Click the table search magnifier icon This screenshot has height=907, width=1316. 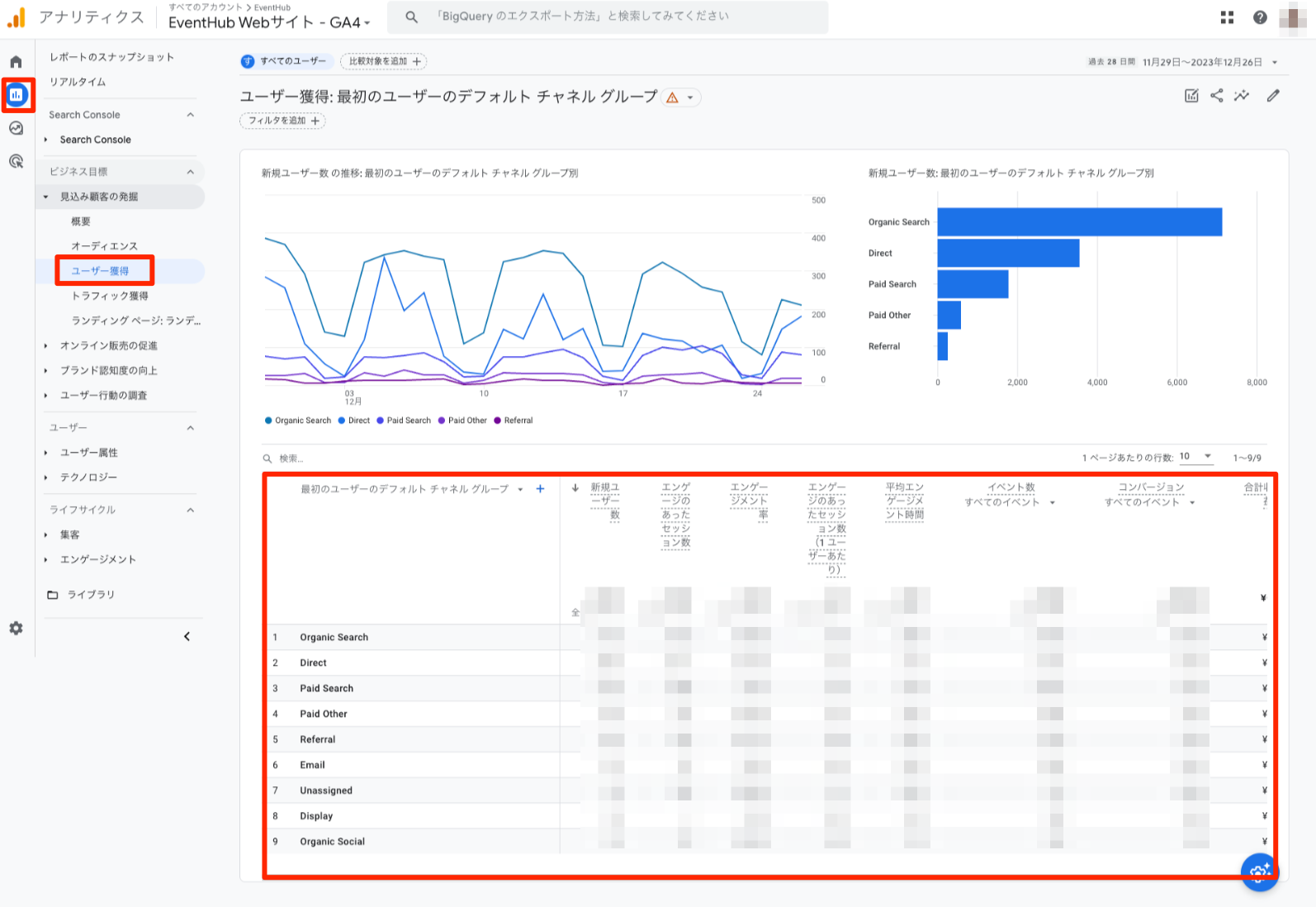[x=267, y=458]
